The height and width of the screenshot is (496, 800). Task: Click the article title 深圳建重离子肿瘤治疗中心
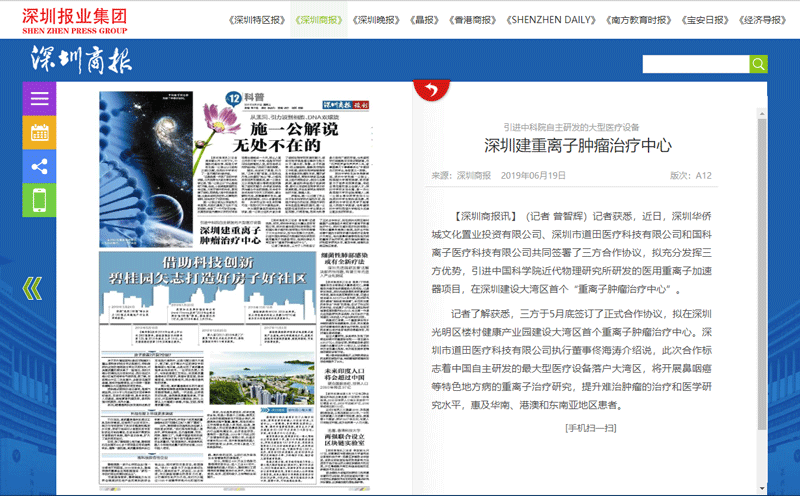click(x=578, y=145)
